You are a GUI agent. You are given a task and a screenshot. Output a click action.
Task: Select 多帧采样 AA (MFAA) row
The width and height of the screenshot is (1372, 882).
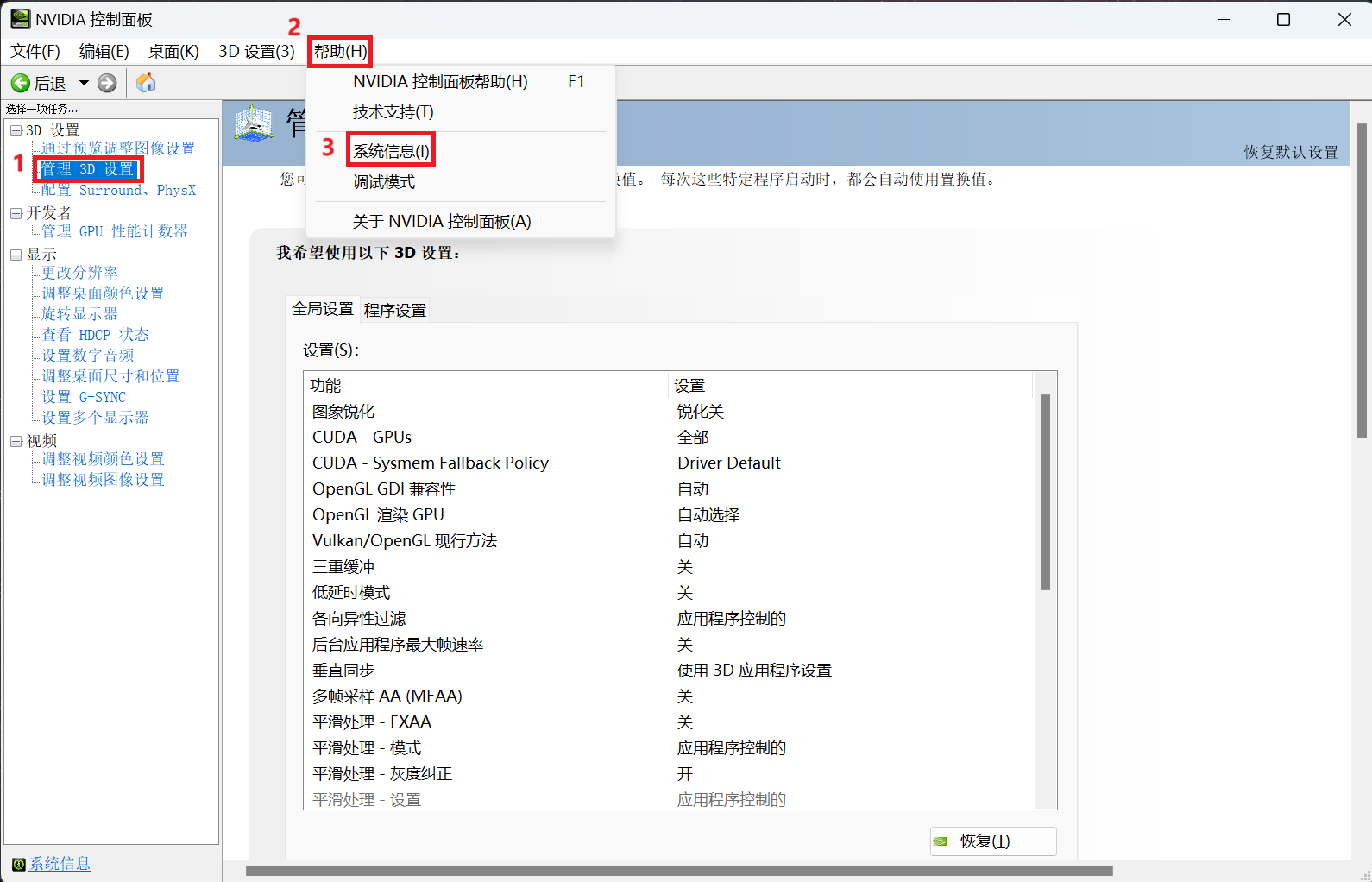tap(669, 696)
